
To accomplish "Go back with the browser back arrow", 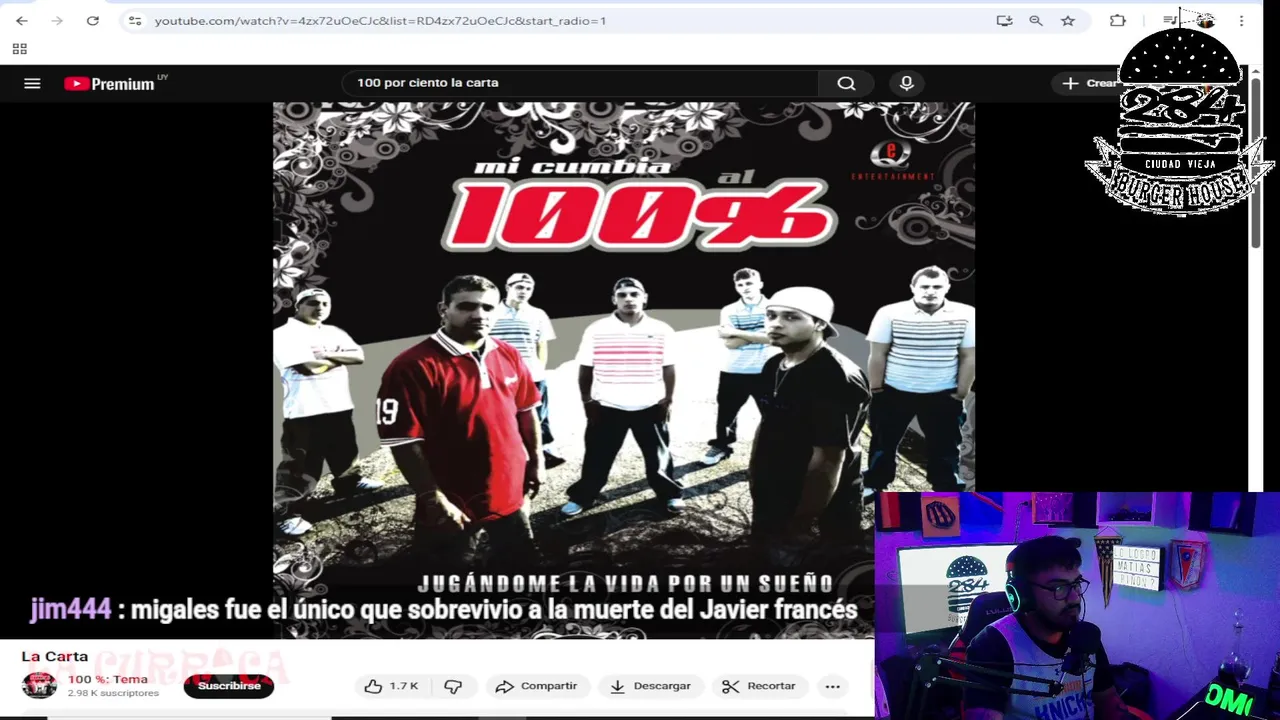I will click(22, 20).
